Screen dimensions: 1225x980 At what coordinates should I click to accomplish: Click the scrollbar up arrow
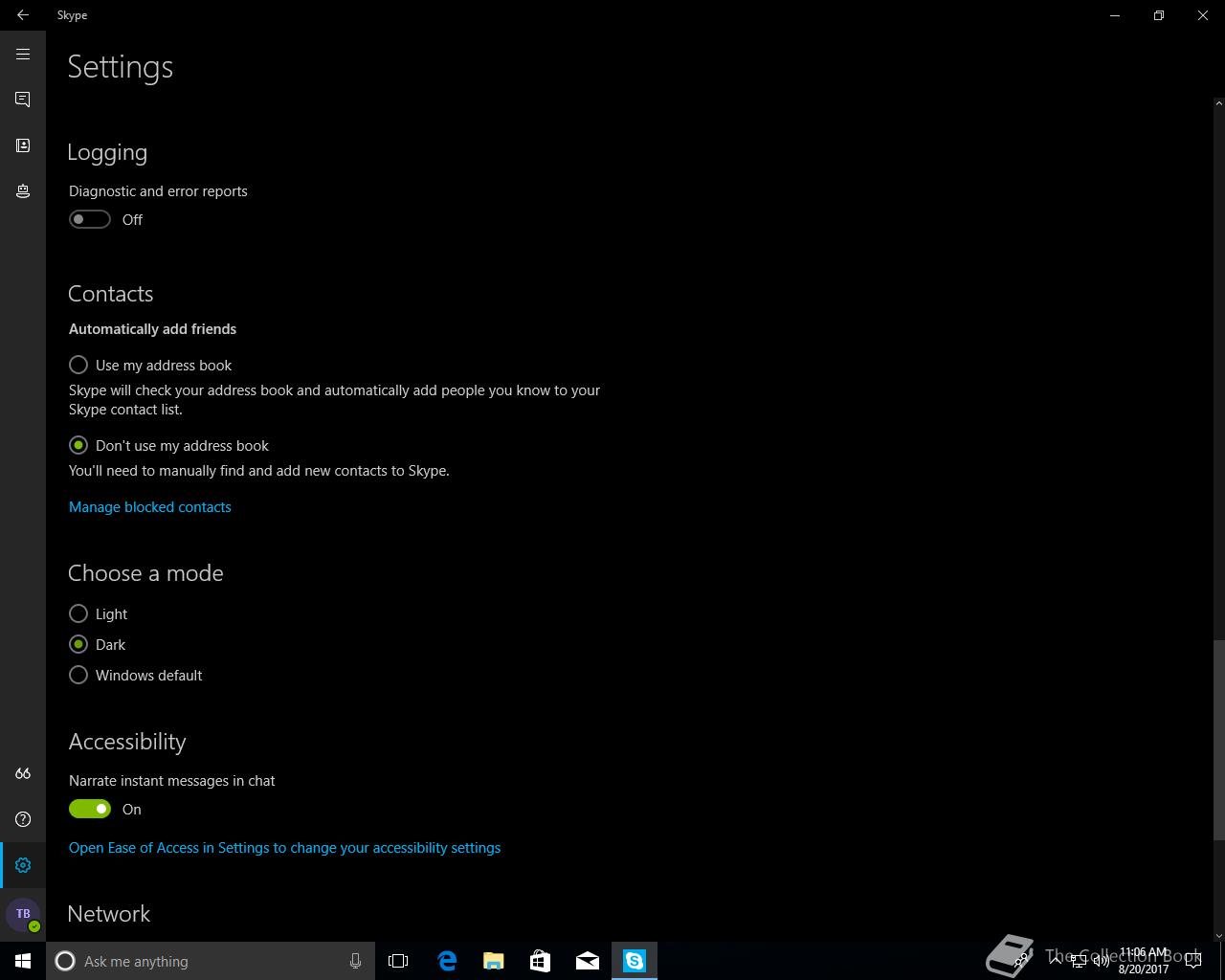pyautogui.click(x=1218, y=102)
